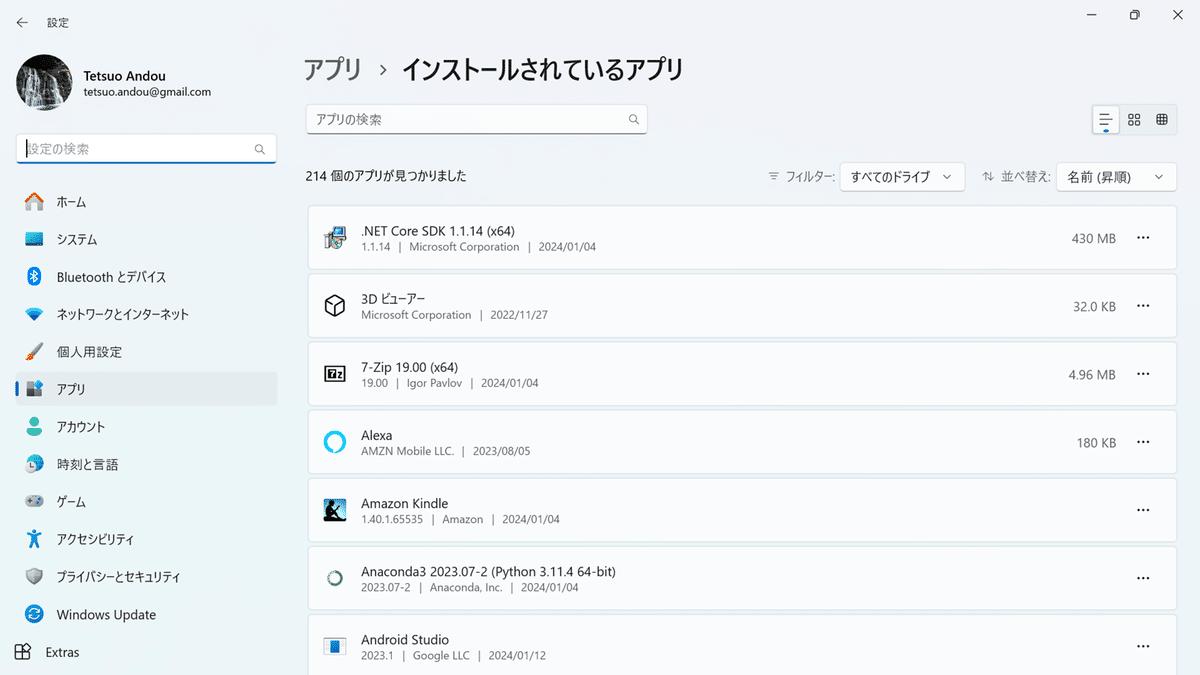Click the 7-Zip 19.00 (x64) name

tap(409, 367)
